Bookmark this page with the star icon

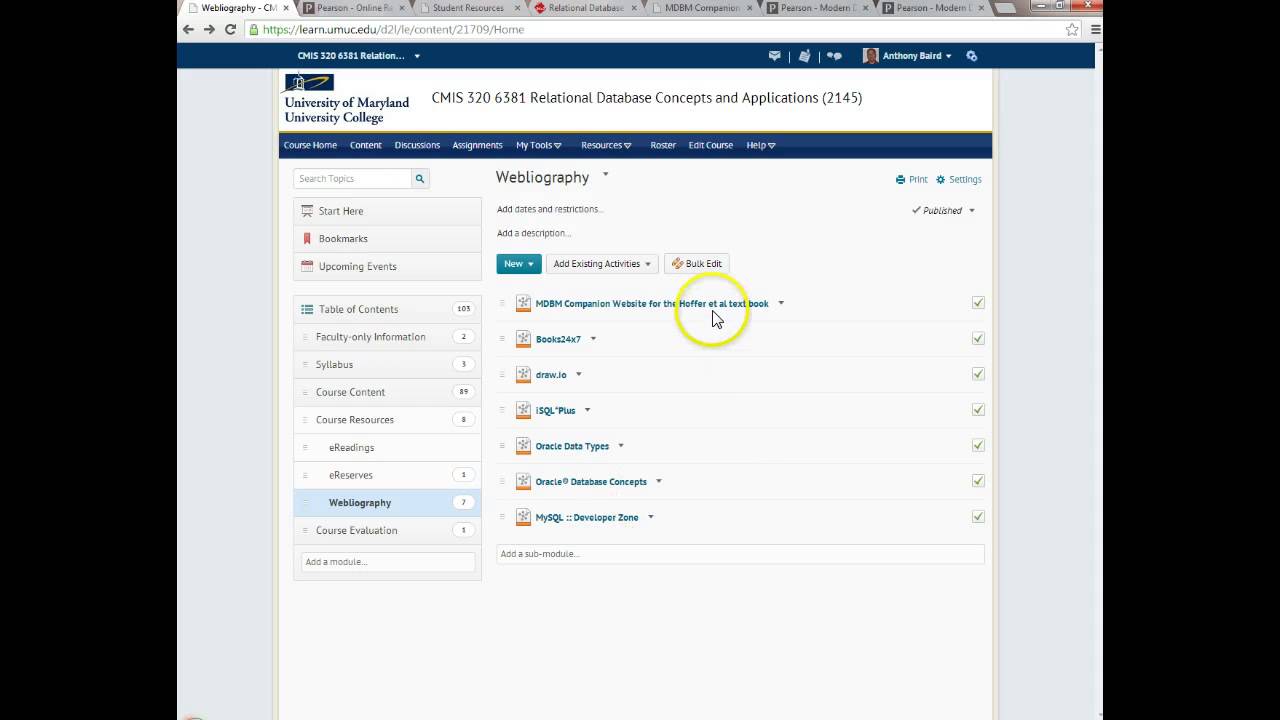click(x=1072, y=30)
